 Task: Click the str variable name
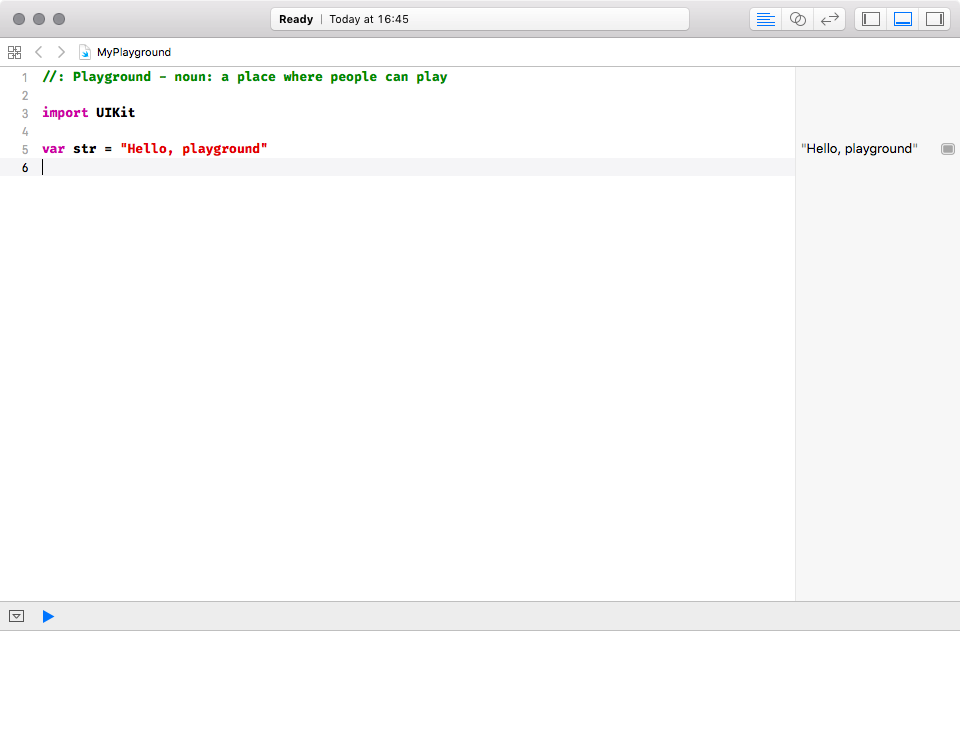coord(84,149)
